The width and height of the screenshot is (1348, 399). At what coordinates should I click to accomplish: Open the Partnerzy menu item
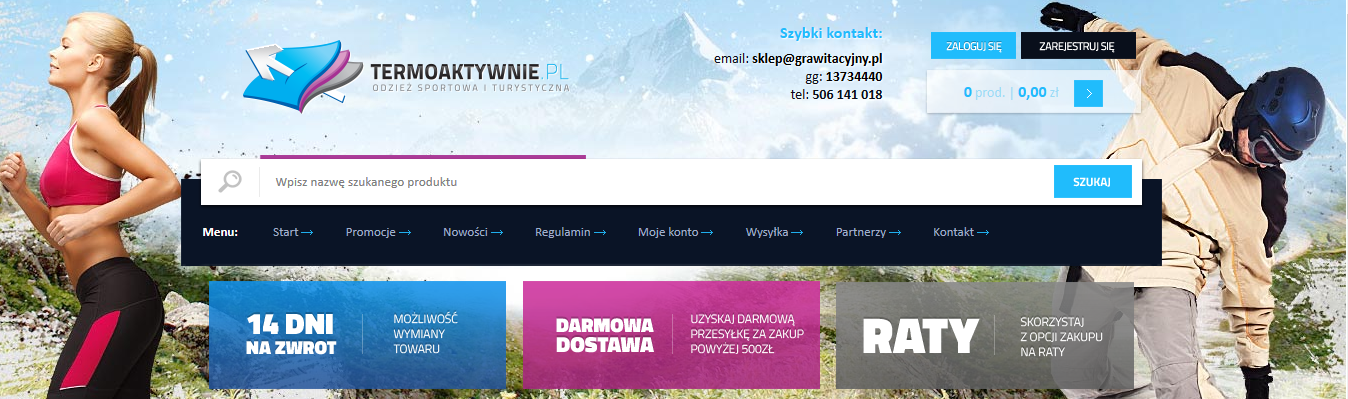click(869, 232)
